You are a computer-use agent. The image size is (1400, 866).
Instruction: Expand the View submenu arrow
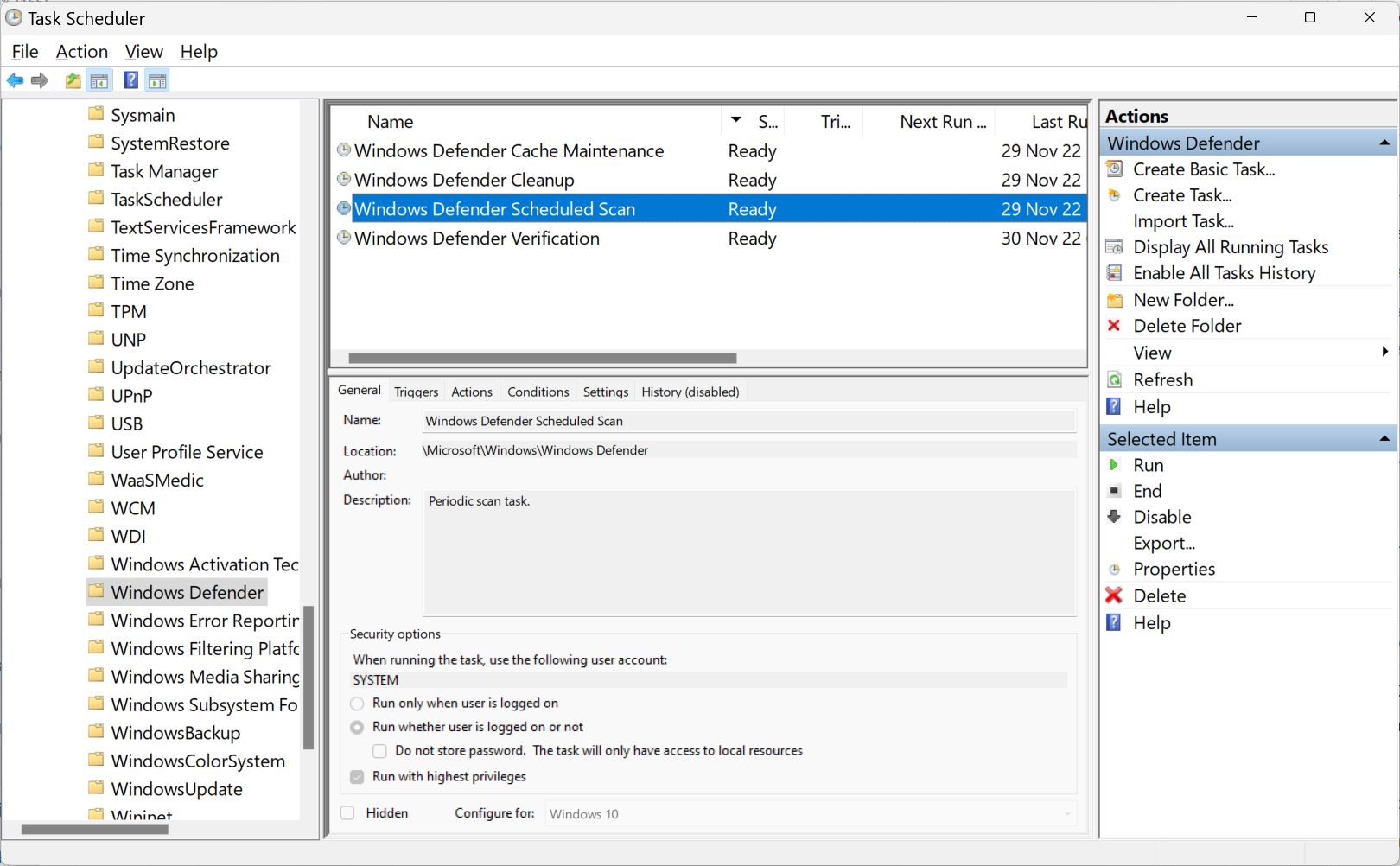tap(1385, 352)
